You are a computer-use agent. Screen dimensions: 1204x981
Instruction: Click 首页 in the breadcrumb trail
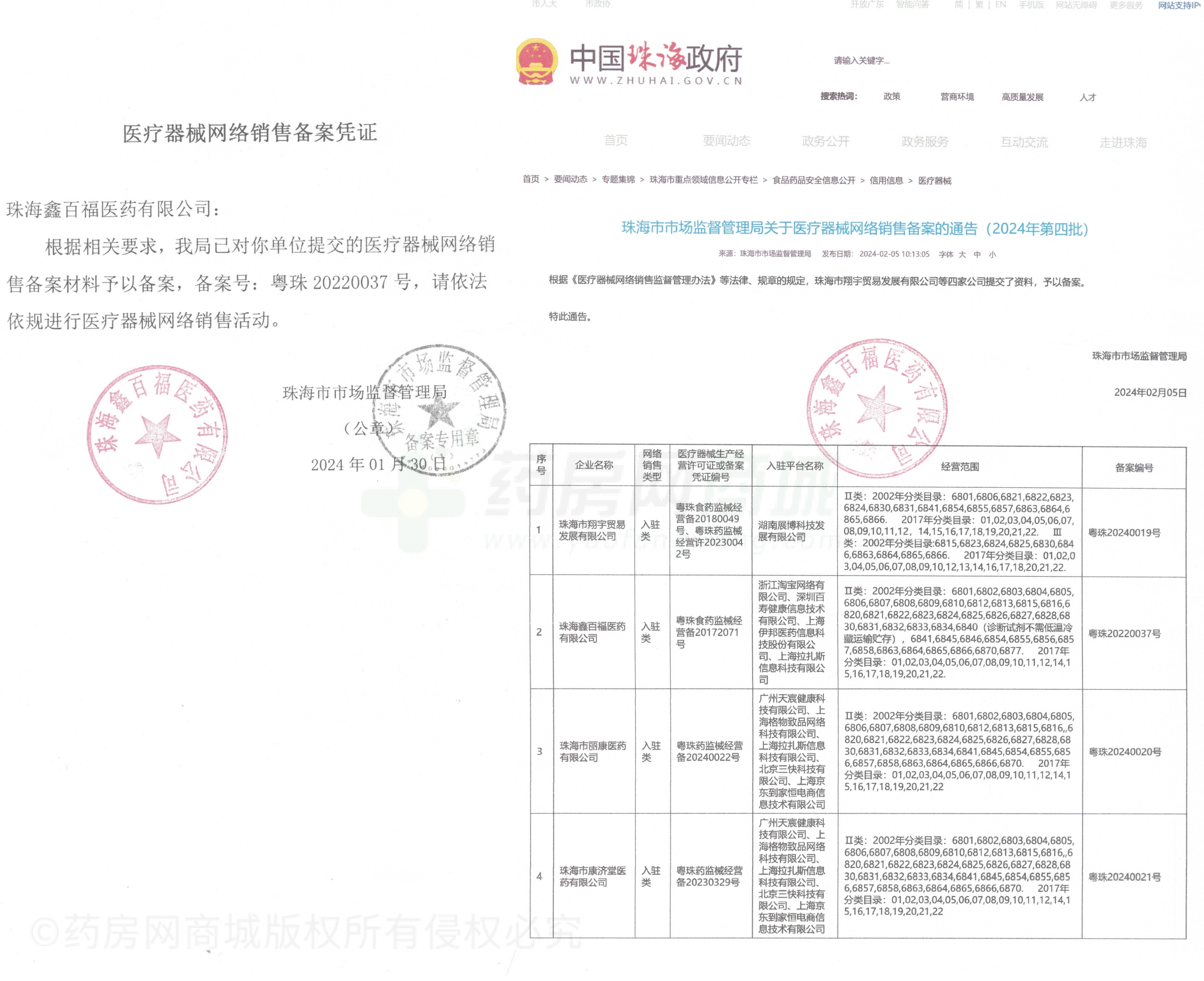coord(531,179)
